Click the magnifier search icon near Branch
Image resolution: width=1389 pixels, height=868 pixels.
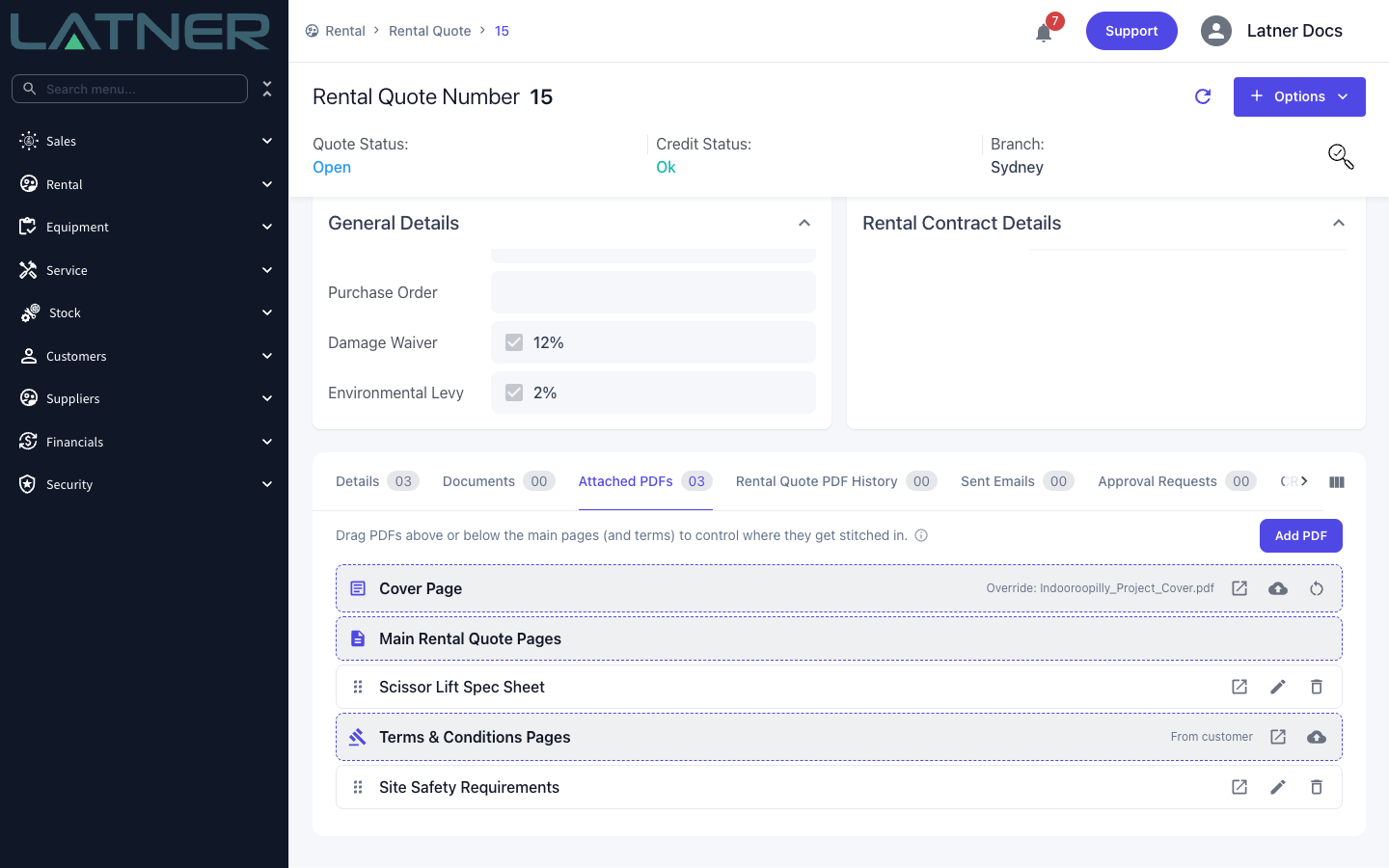point(1341,156)
